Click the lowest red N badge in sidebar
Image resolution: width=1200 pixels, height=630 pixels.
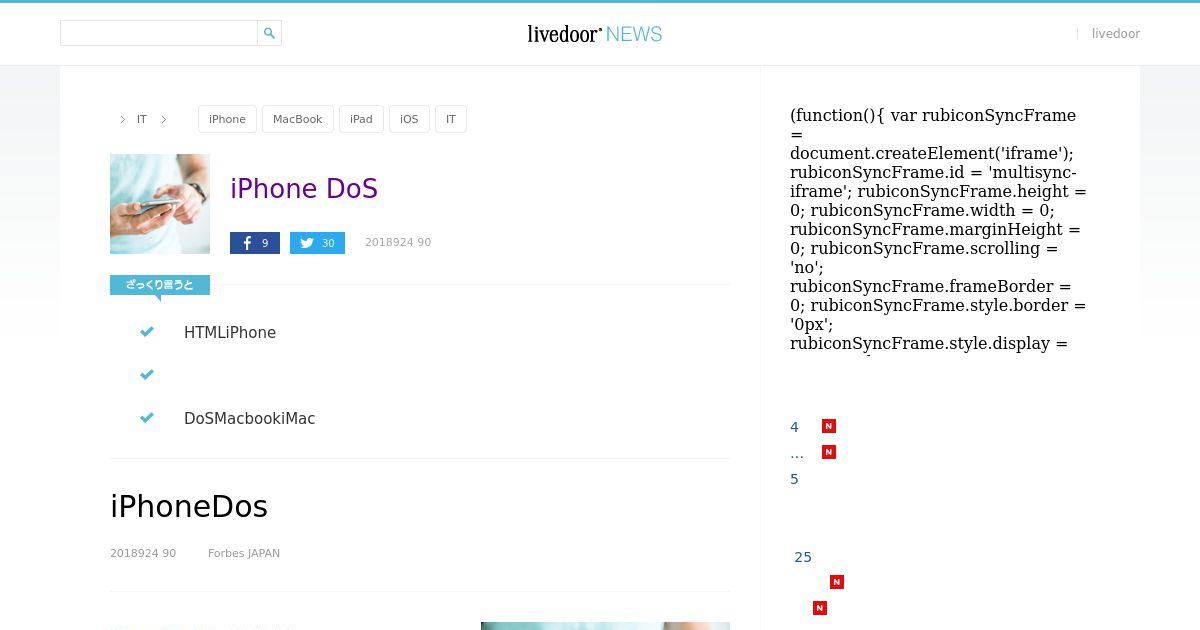[x=820, y=608]
